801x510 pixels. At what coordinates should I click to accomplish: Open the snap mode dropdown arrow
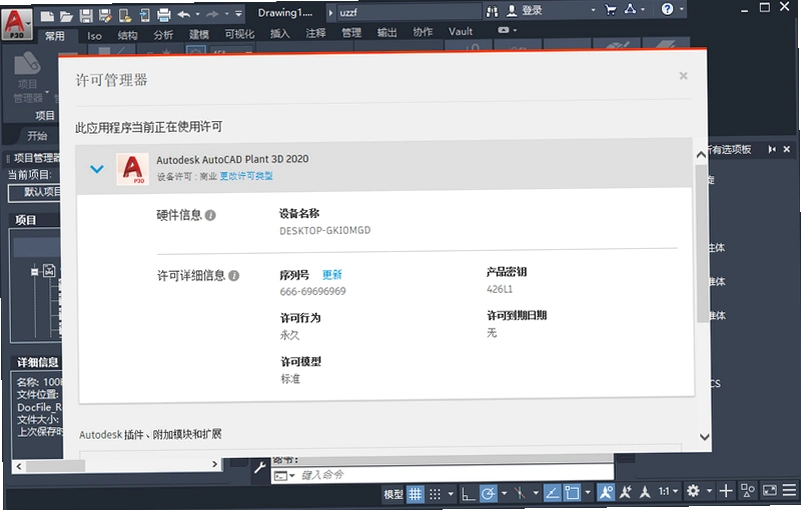450,494
